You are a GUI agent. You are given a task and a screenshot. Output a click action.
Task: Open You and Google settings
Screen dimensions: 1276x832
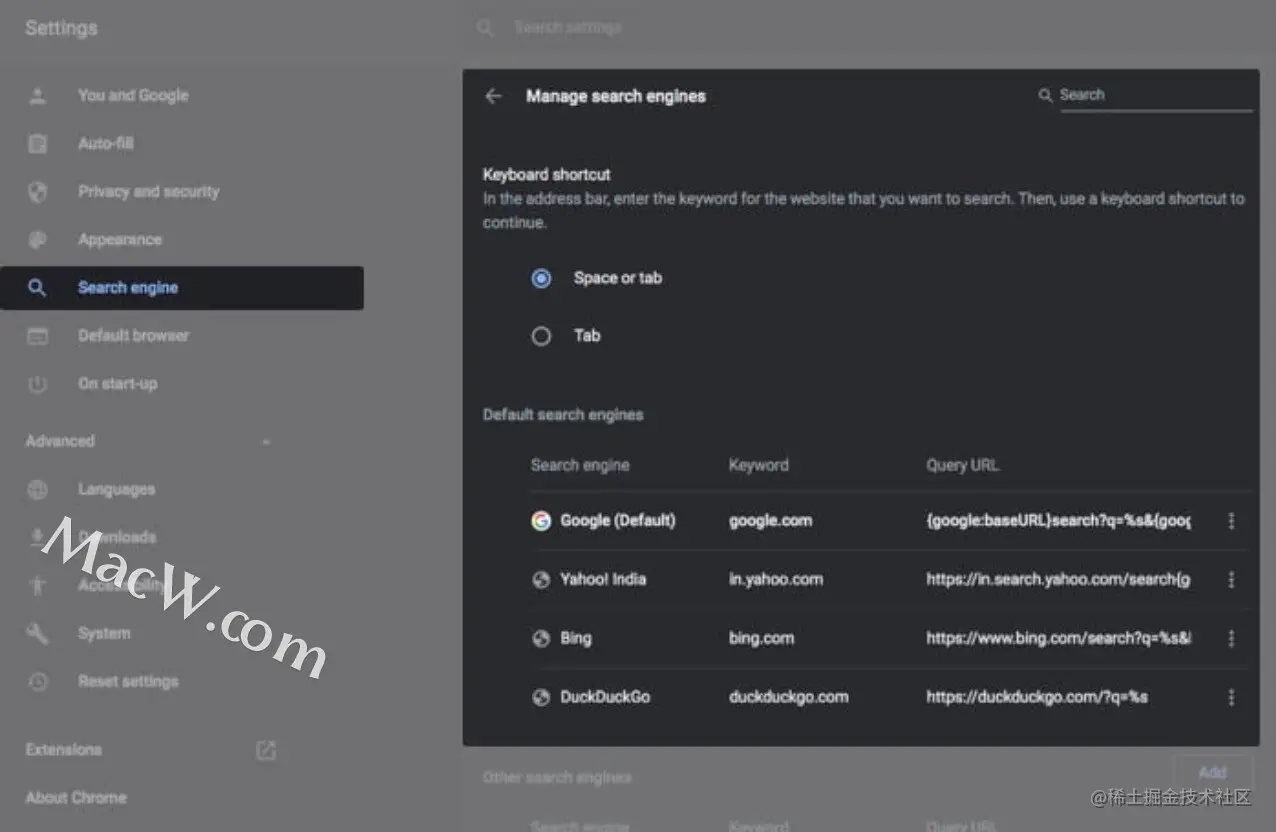(133, 96)
